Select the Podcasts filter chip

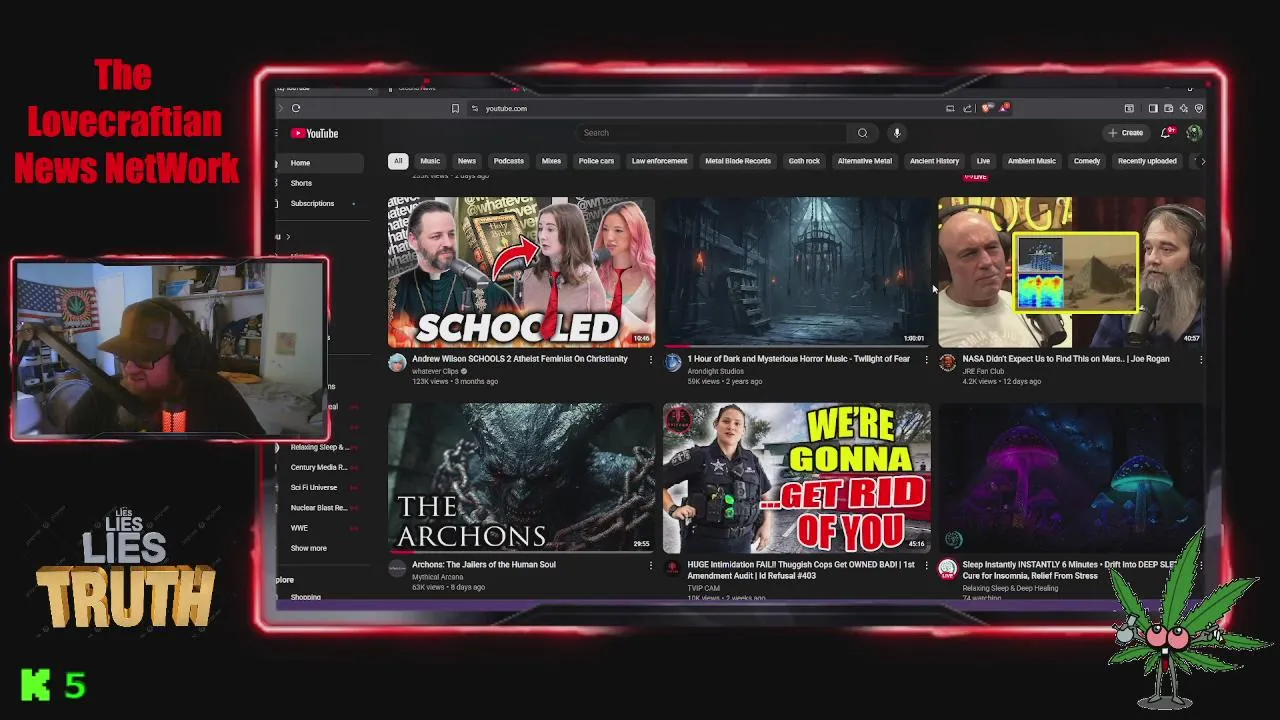tap(508, 161)
